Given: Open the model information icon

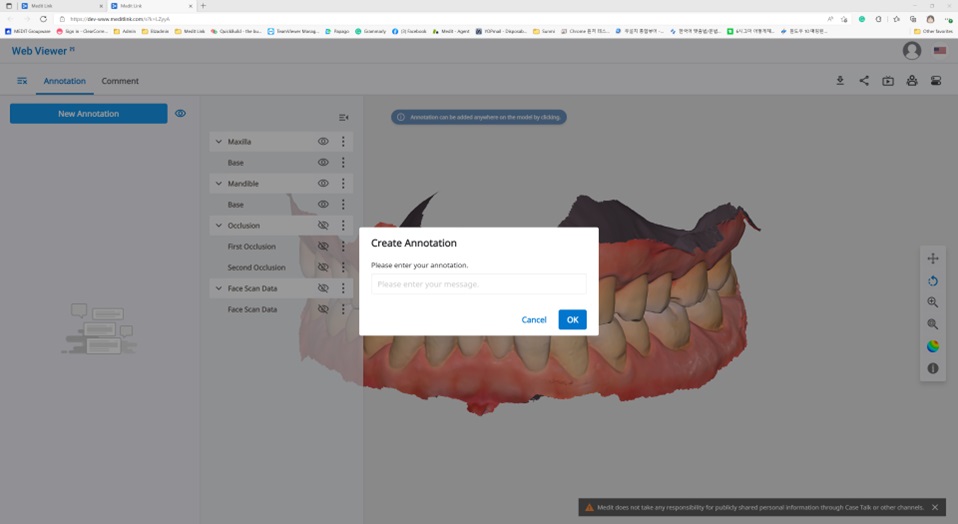Looking at the screenshot, I should (933, 368).
